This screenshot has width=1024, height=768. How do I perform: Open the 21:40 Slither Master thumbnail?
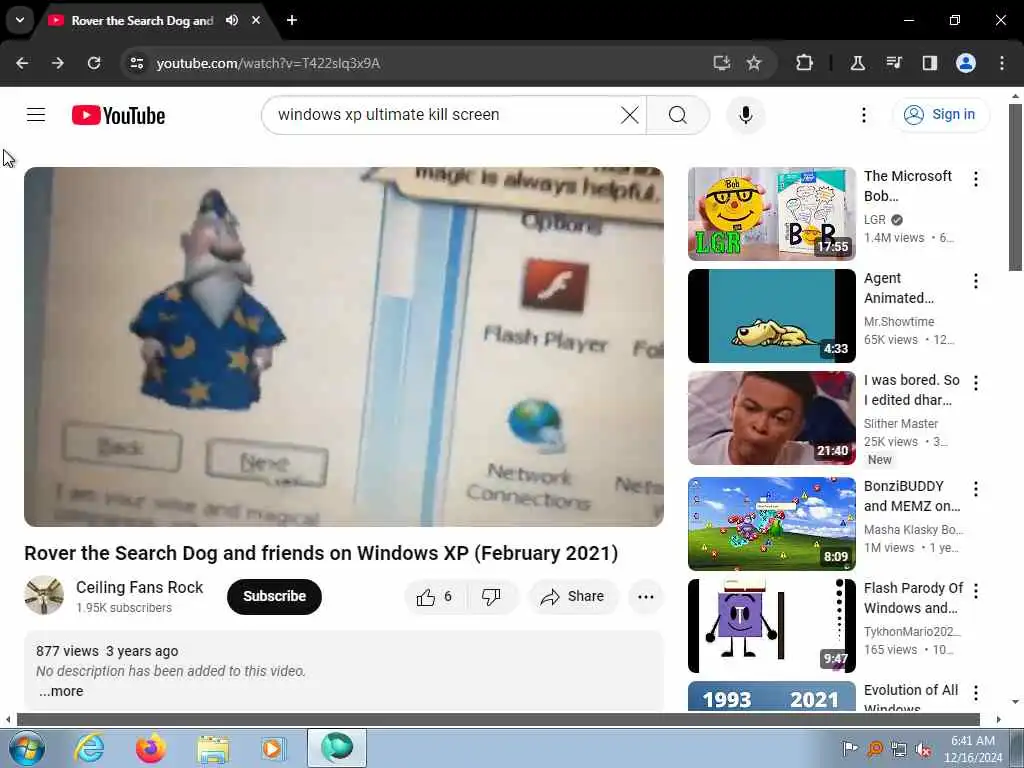(771, 418)
